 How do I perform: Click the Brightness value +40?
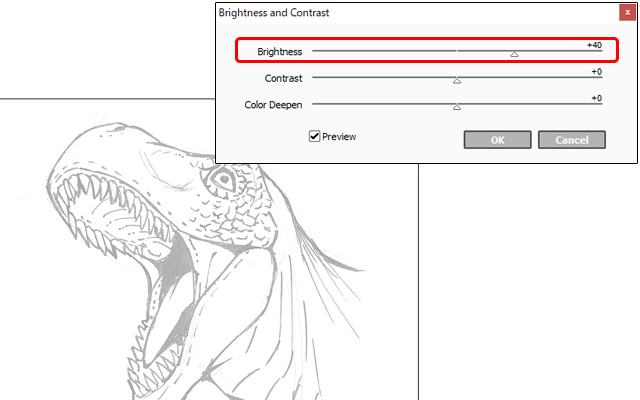[x=594, y=44]
